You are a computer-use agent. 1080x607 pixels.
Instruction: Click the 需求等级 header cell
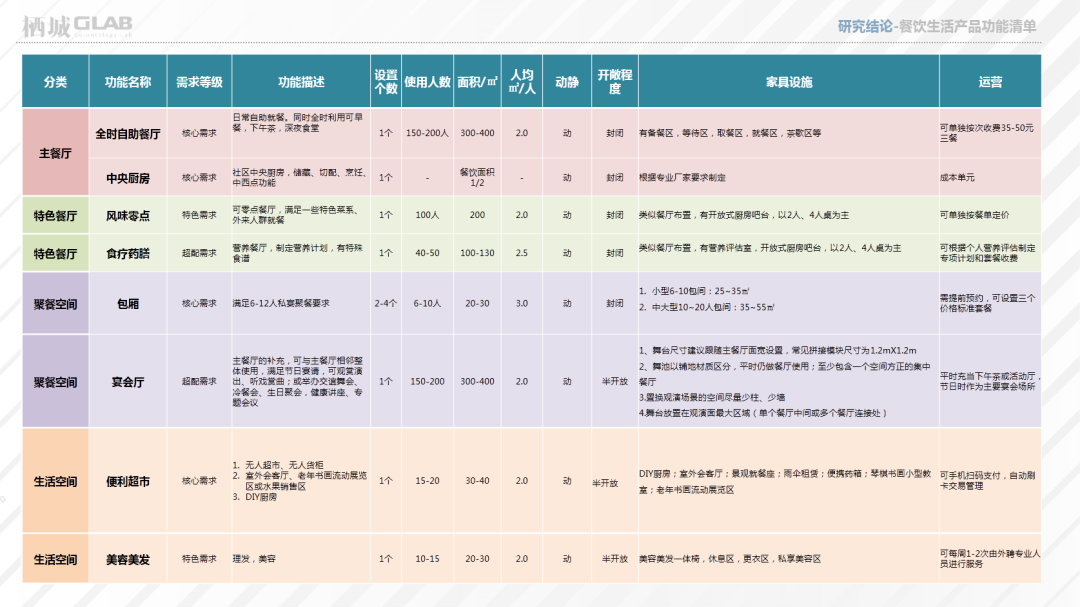click(199, 82)
